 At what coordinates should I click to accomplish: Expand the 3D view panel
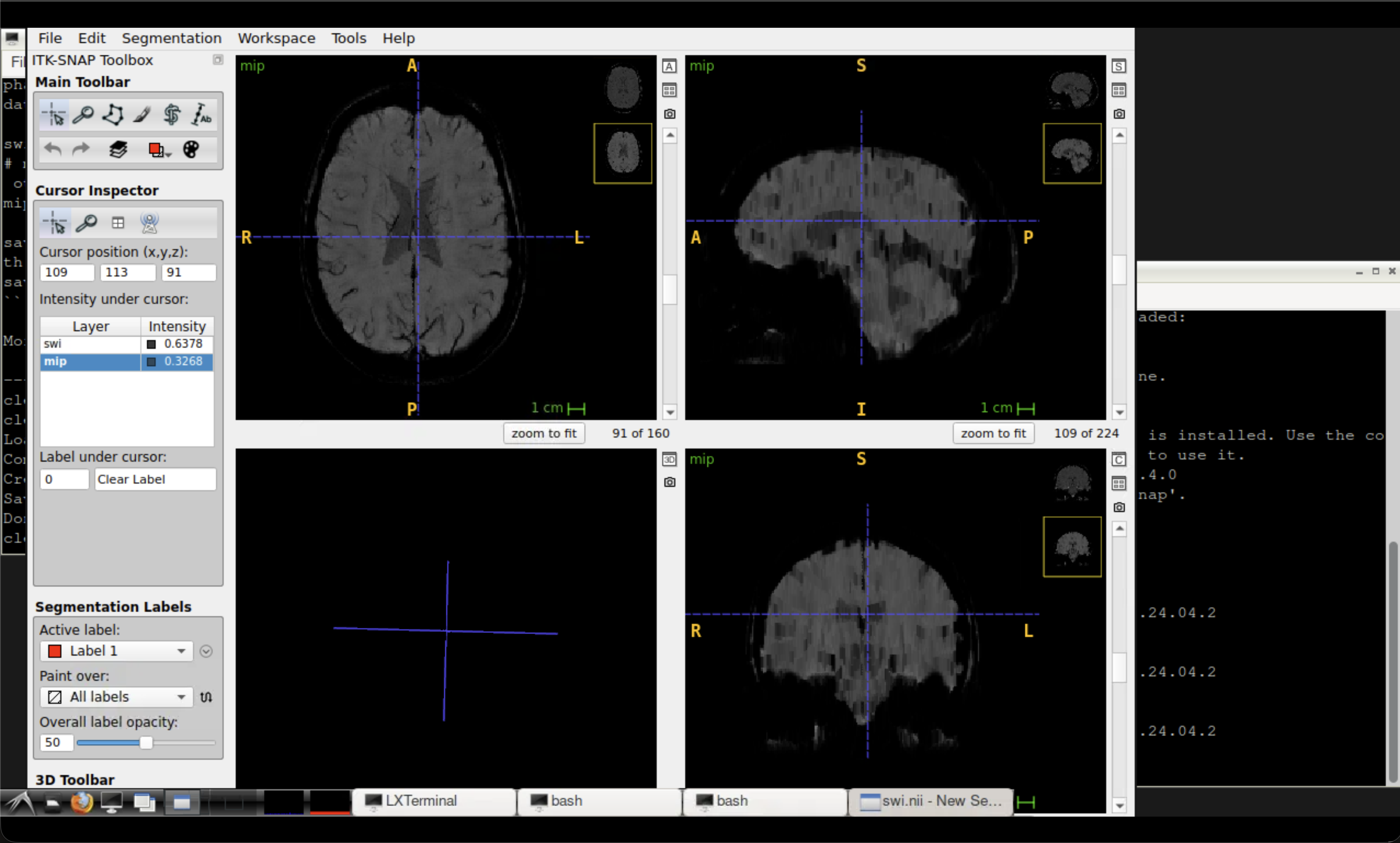click(669, 459)
